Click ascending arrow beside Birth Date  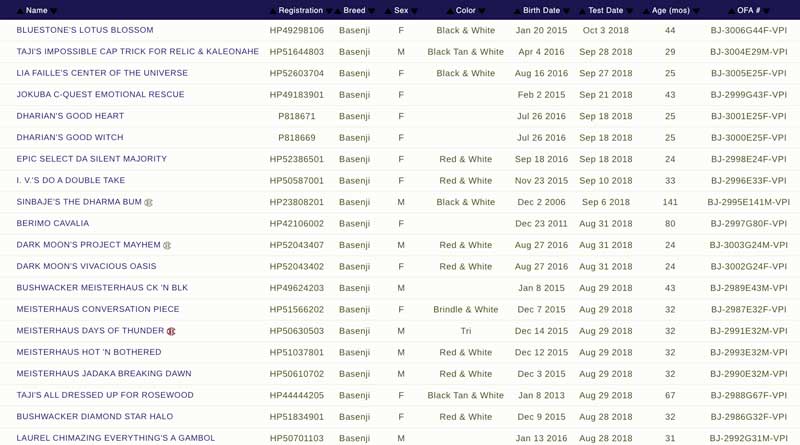517,11
